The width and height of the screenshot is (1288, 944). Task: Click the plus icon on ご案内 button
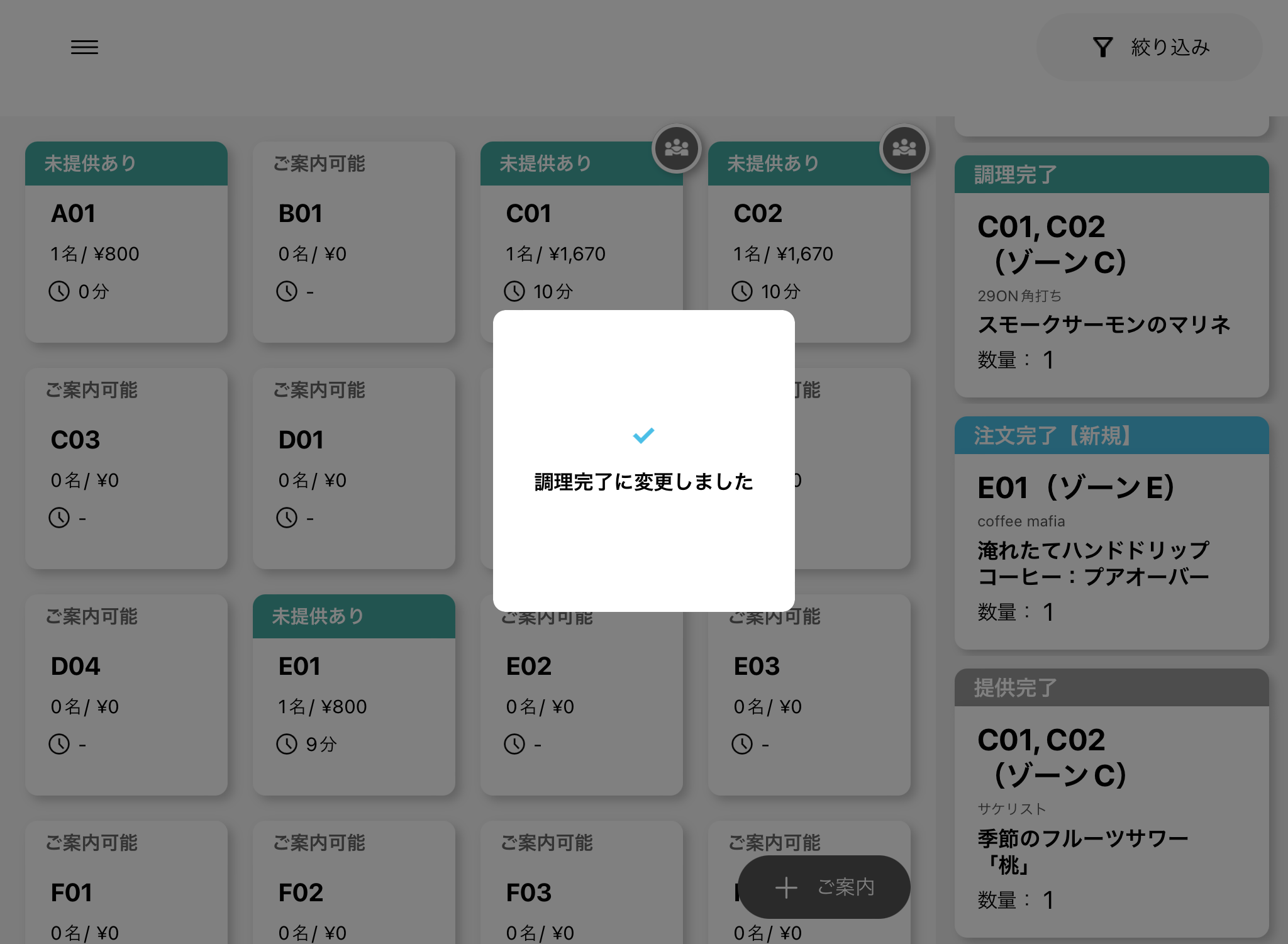tap(786, 887)
